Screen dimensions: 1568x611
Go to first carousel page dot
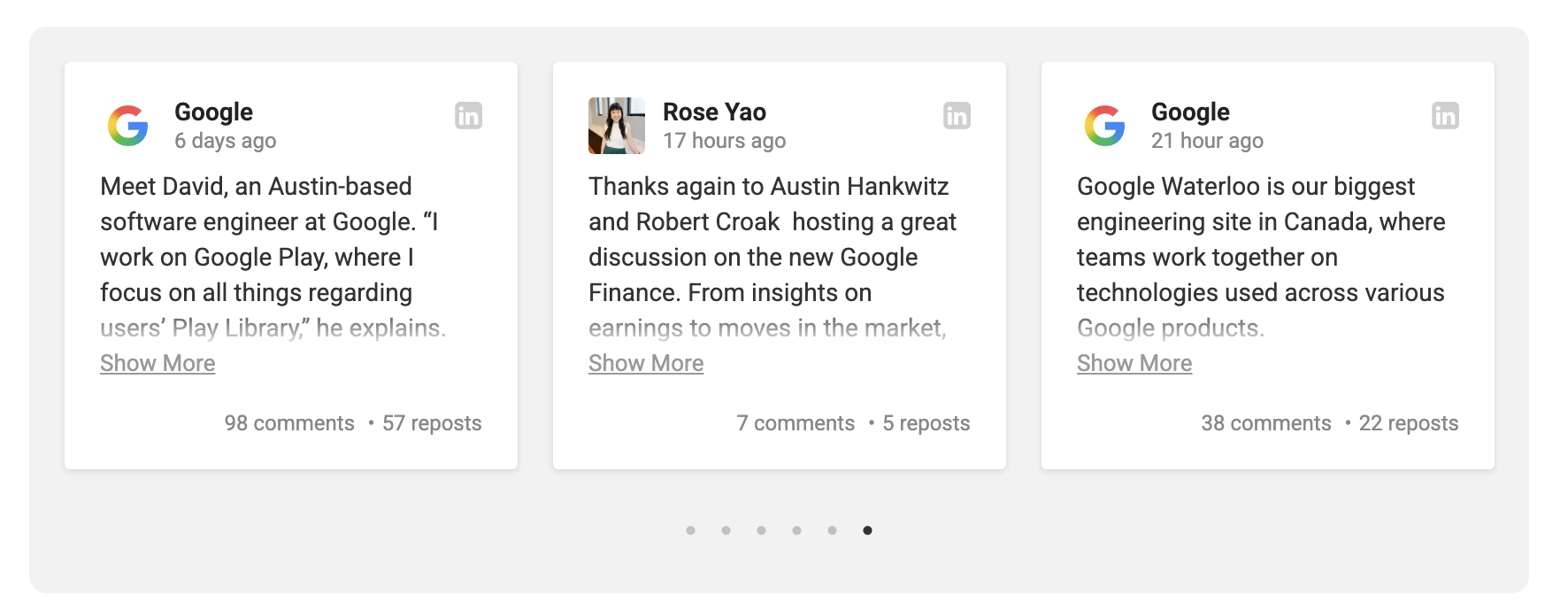tap(690, 530)
